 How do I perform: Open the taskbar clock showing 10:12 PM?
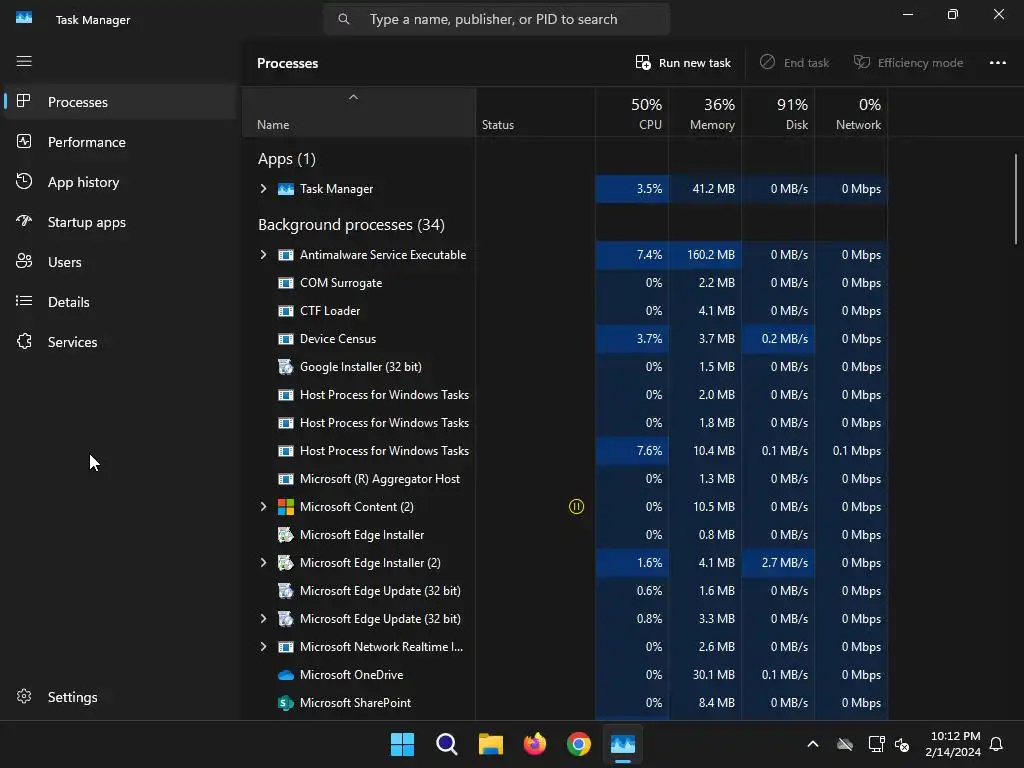(953, 744)
